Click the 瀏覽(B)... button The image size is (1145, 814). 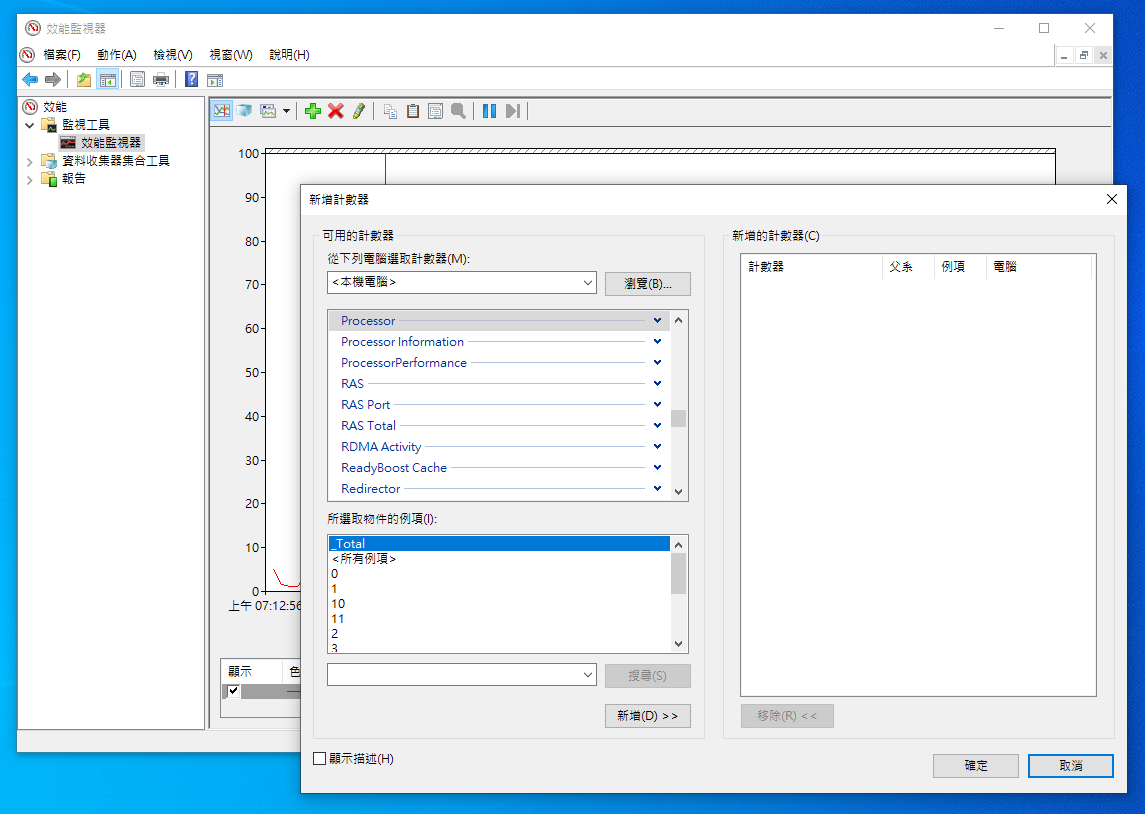[x=647, y=283]
